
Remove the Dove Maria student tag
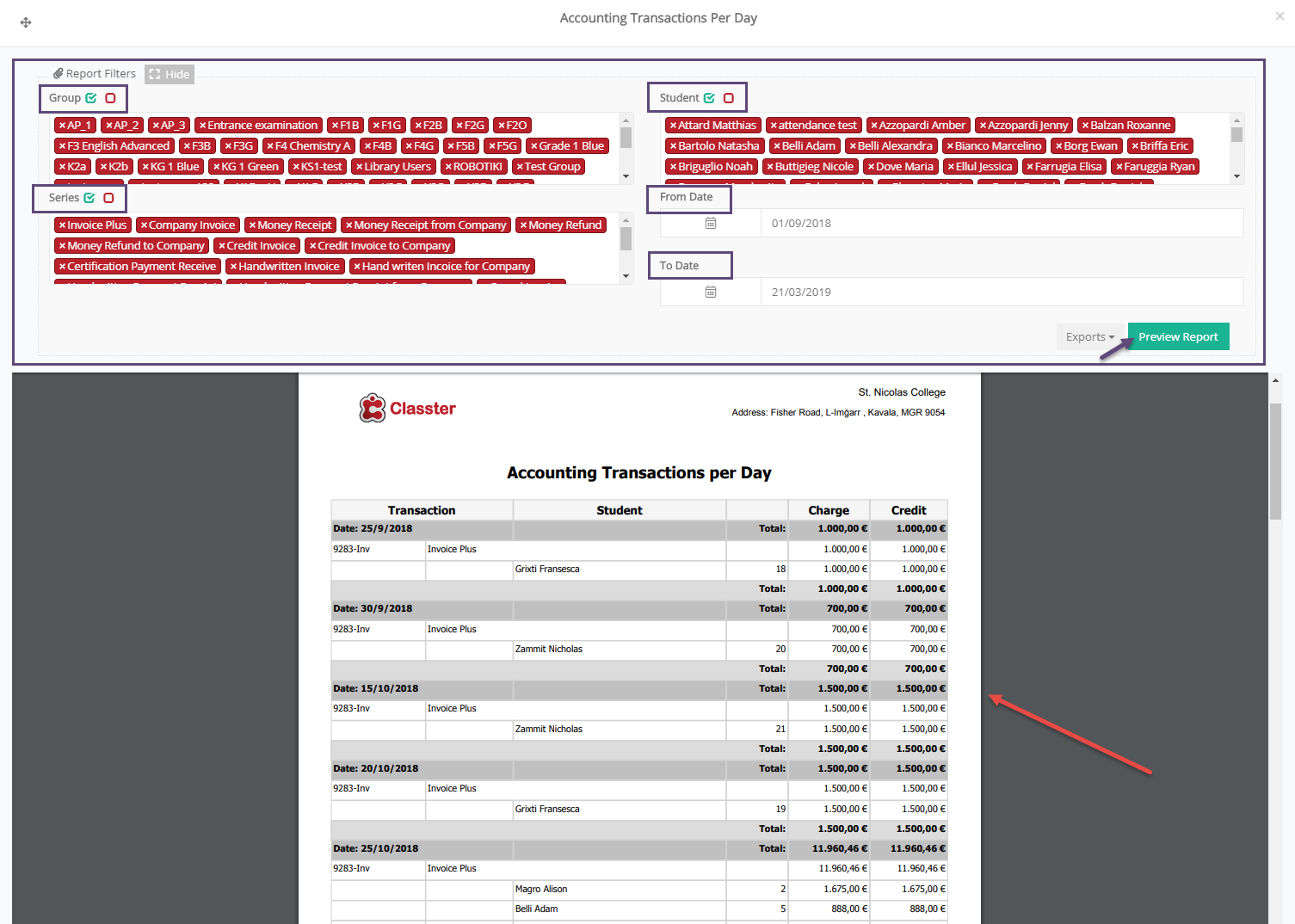[871, 167]
